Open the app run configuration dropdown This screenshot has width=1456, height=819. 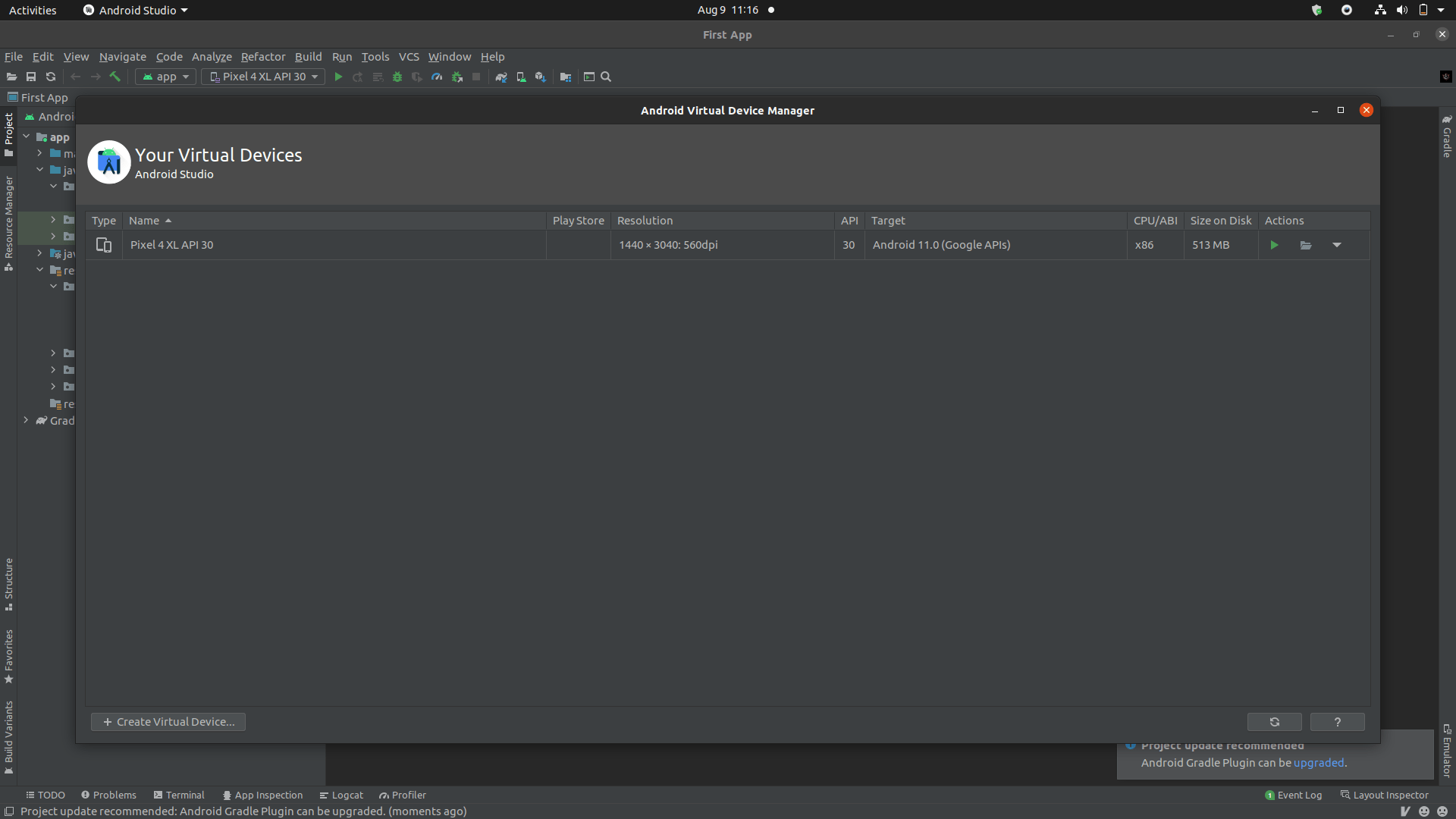tap(166, 77)
